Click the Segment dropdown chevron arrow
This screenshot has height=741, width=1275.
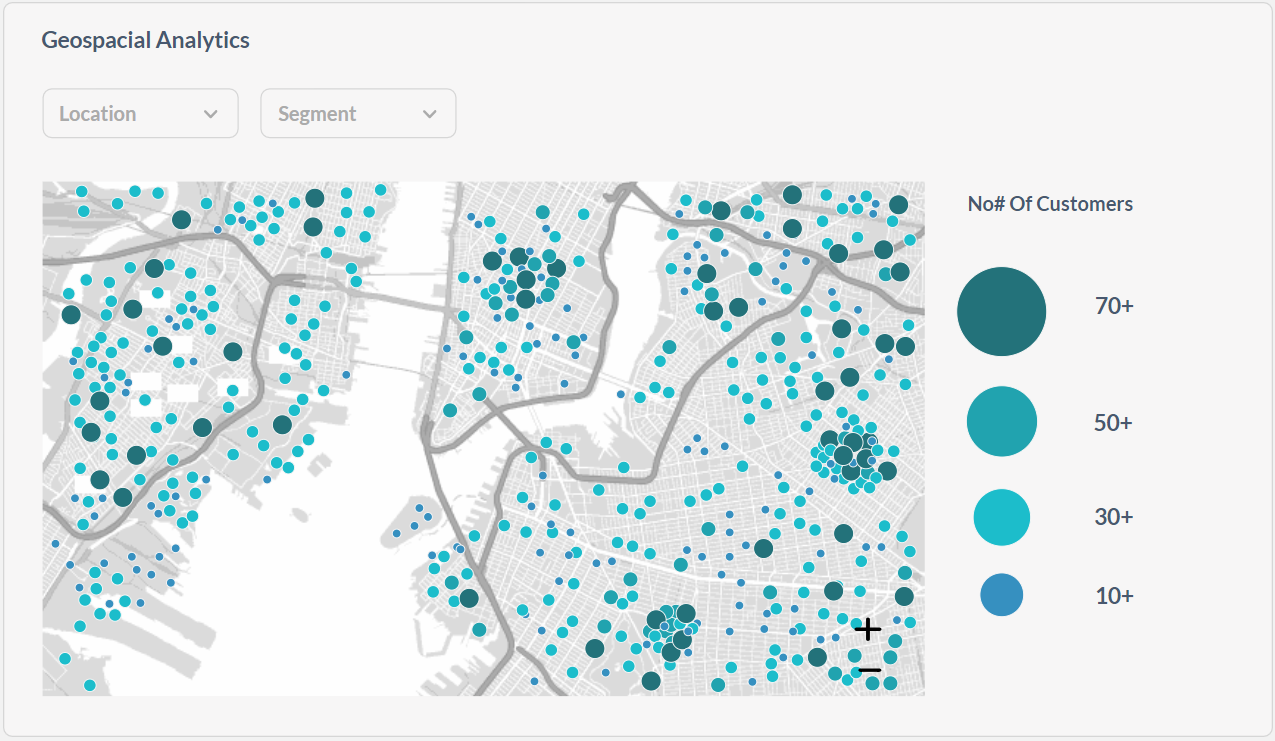point(430,113)
